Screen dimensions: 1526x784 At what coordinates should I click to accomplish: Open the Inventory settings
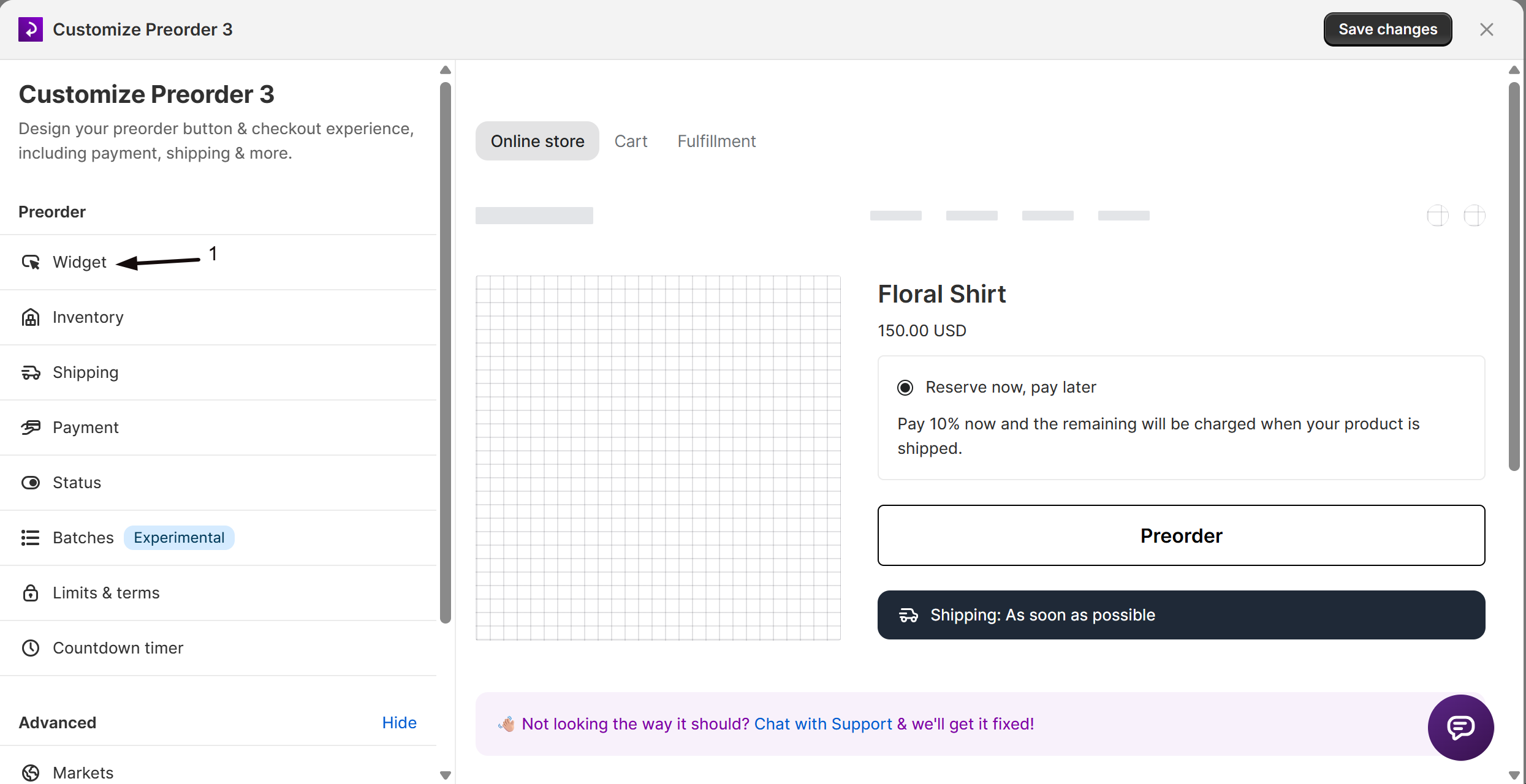[x=218, y=317]
